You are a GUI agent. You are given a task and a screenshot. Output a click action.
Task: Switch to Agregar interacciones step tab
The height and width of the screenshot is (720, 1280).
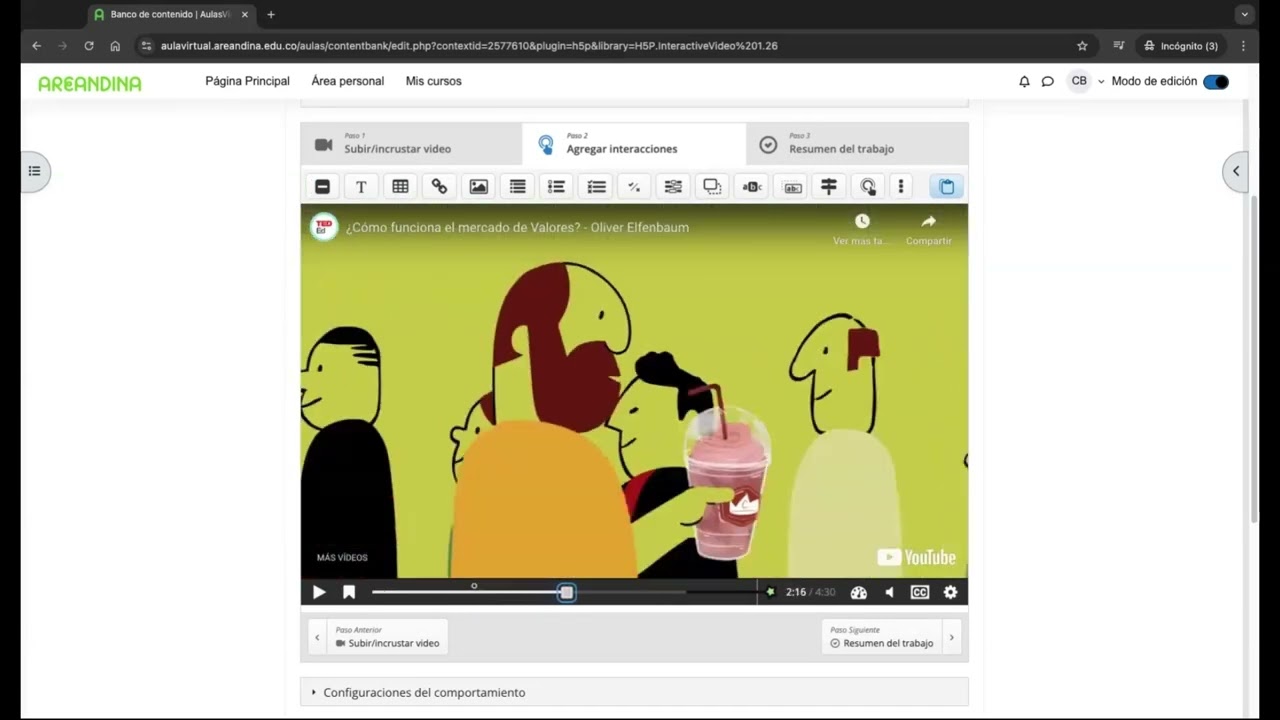click(x=634, y=144)
